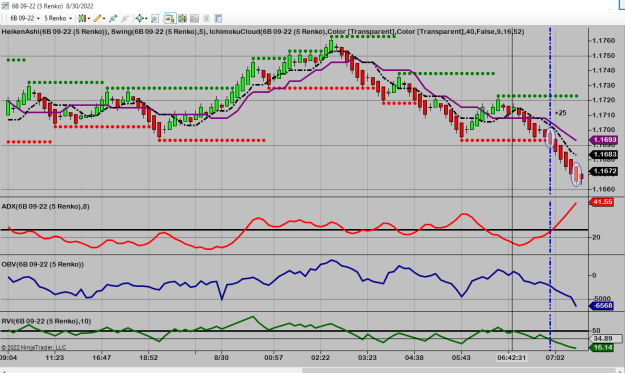Select the ADX(6B 09-22 (5 Renko),8) label

pyautogui.click(x=45, y=206)
